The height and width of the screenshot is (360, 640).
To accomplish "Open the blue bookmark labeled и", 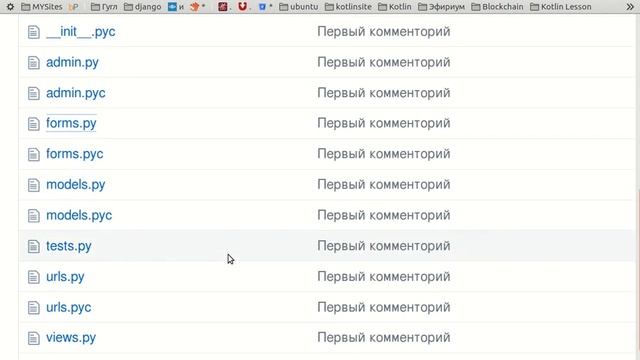I will coord(176,7).
